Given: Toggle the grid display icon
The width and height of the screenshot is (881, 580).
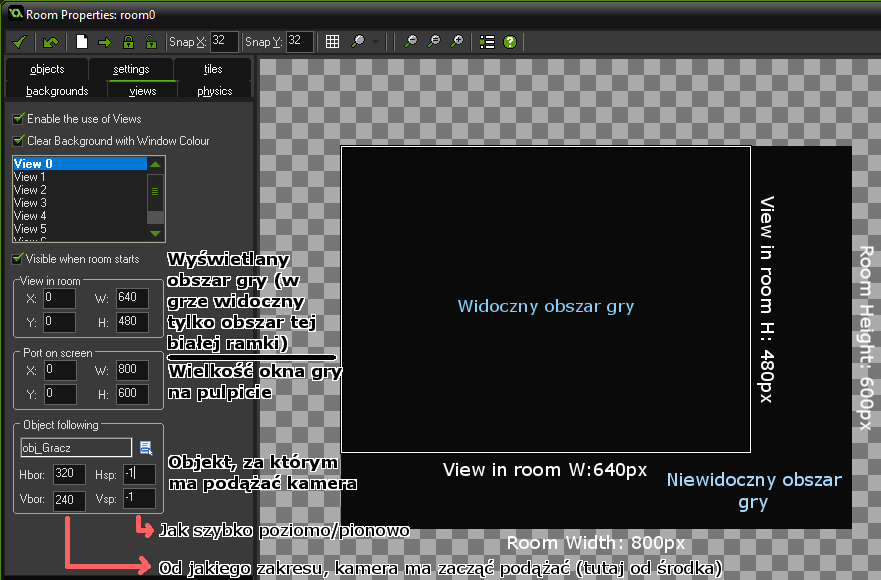Looking at the screenshot, I should (333, 42).
